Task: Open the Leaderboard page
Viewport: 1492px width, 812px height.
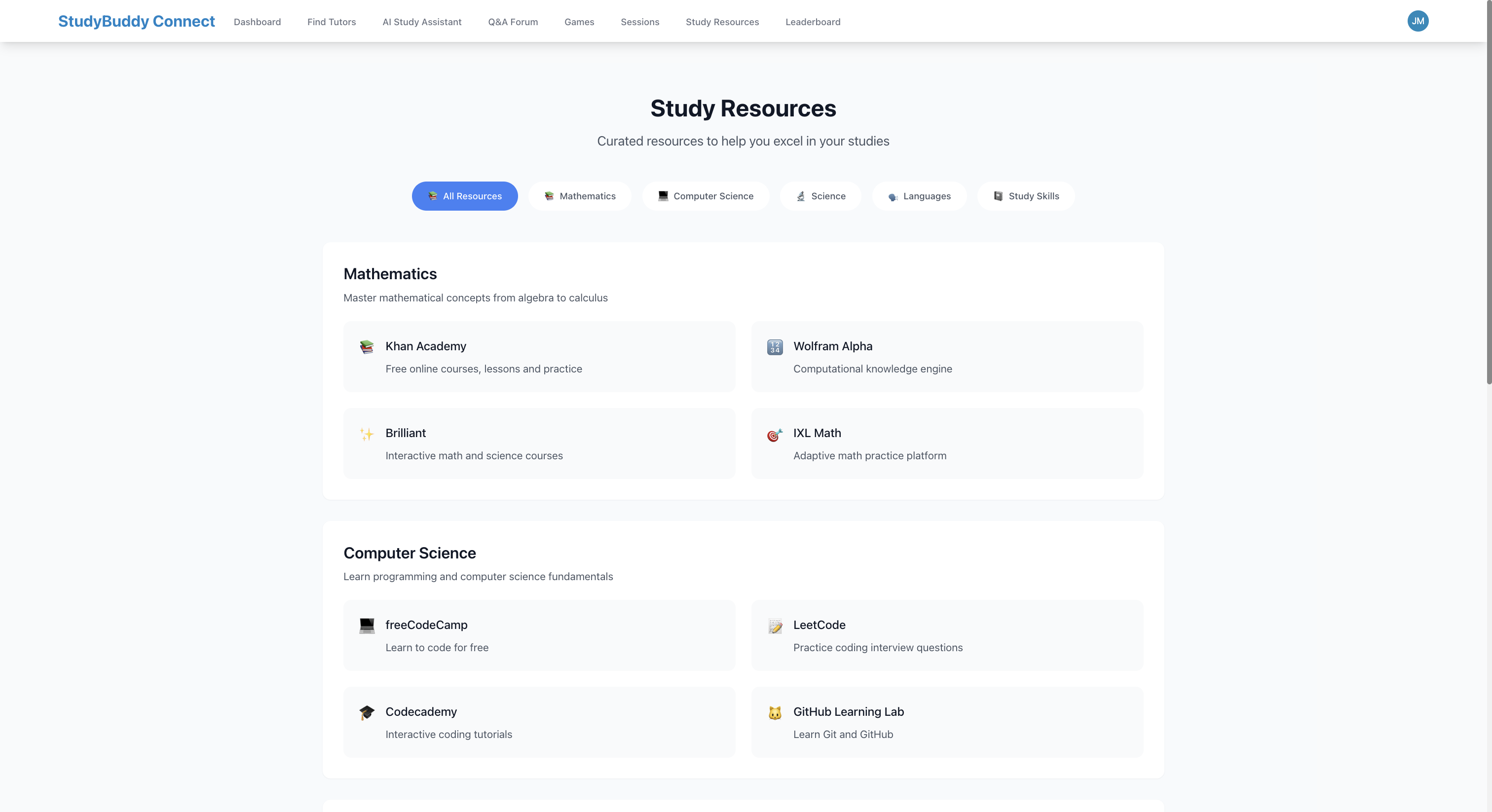Action: click(813, 22)
